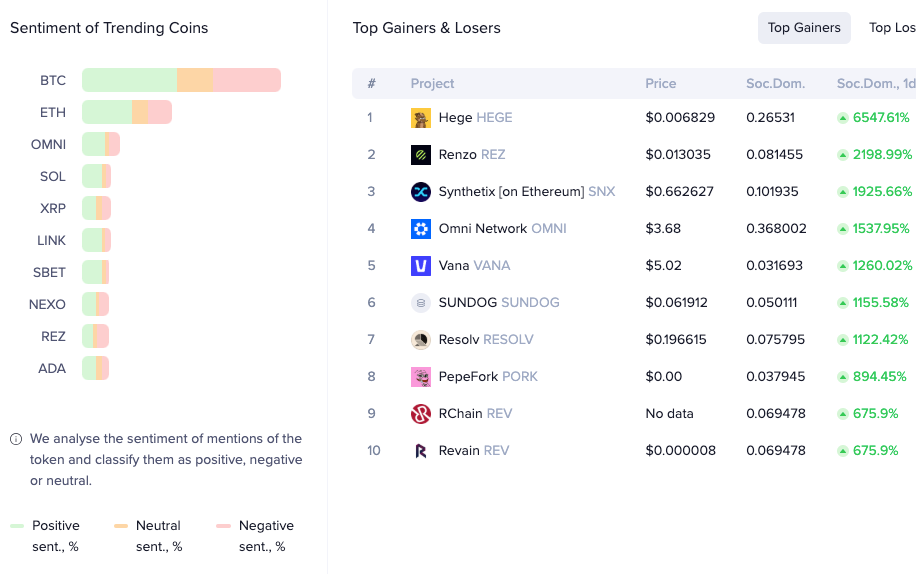Screen dimensions: 916x574
Task: Sort by the Project column header
Action: tap(432, 84)
